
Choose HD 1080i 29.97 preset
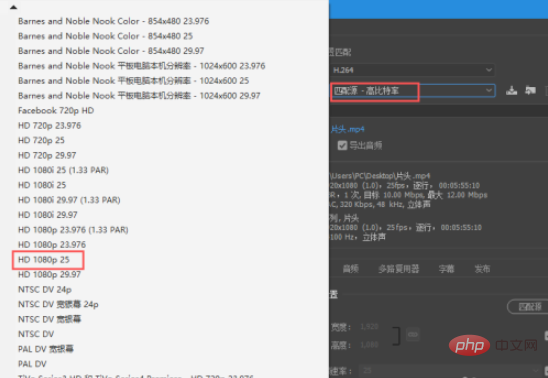[x=48, y=215]
